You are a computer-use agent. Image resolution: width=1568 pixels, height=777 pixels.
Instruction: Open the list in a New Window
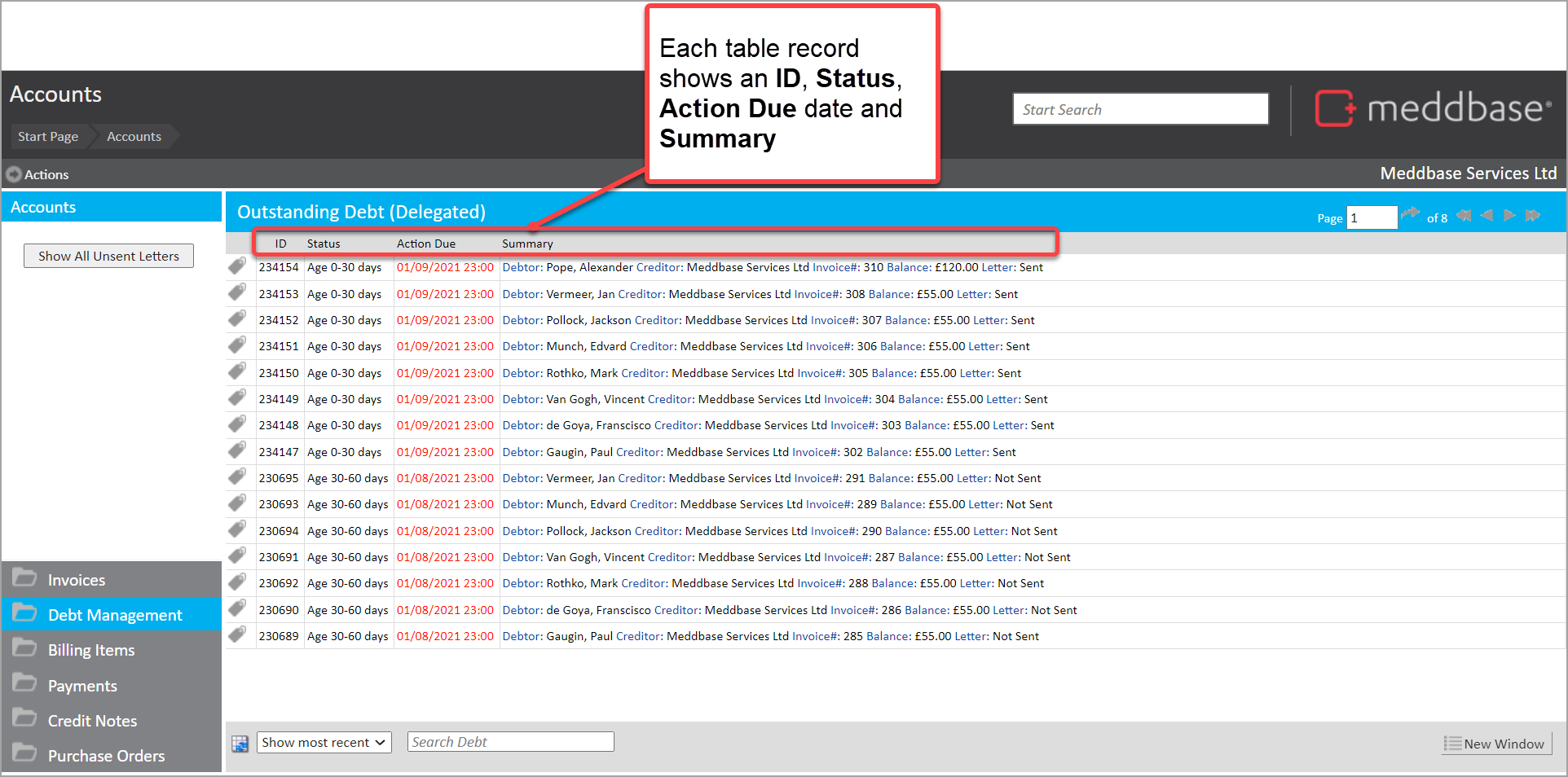point(1495,744)
